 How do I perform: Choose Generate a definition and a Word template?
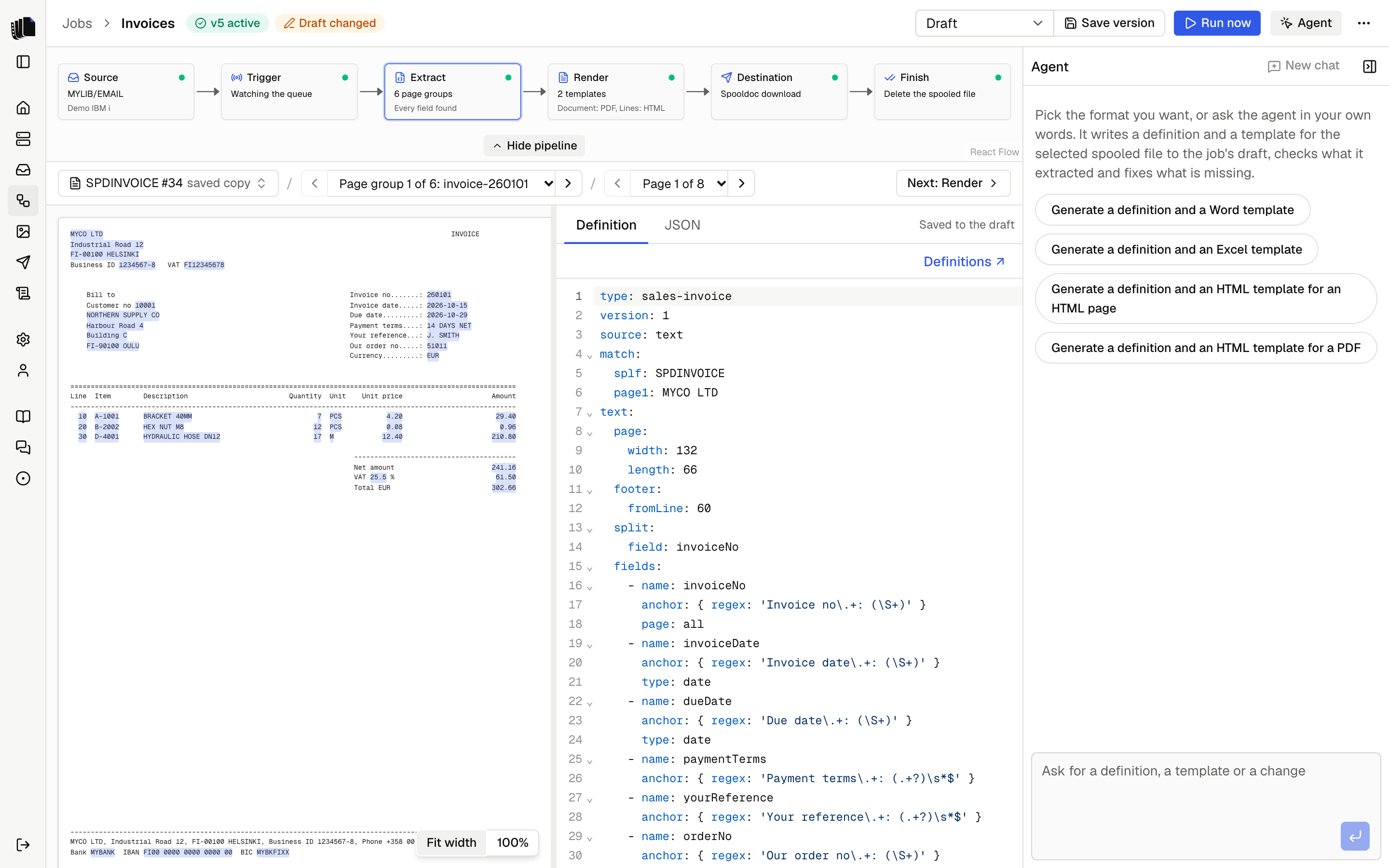pyautogui.click(x=1172, y=210)
